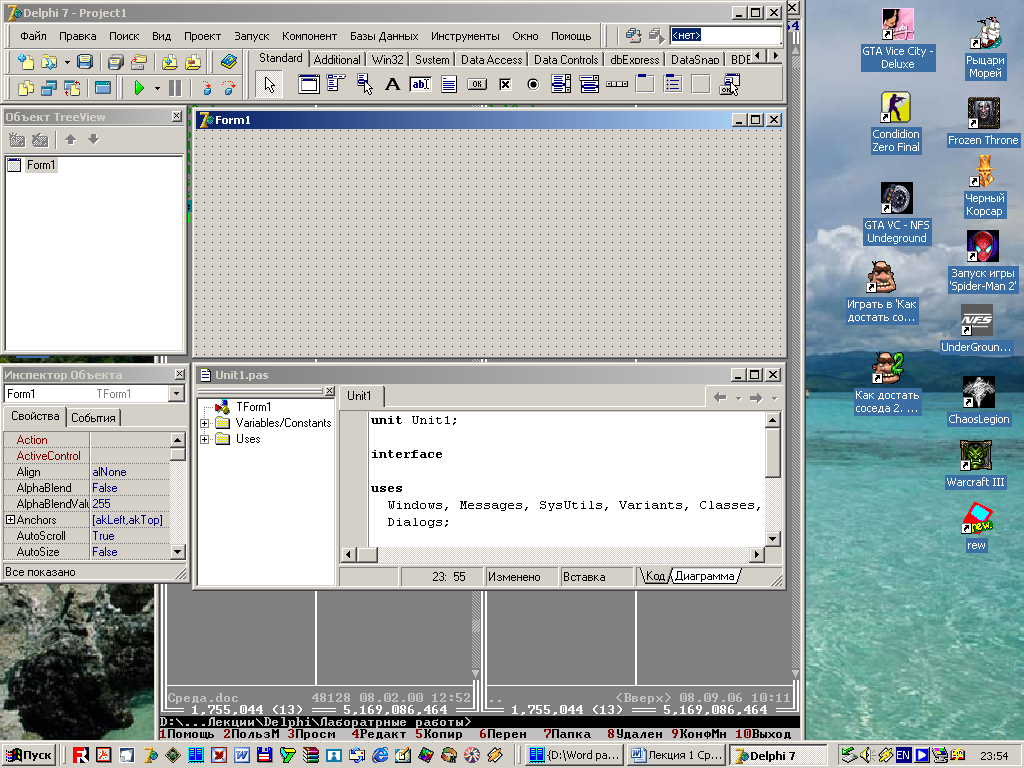
Task: Select the arrow pointer tool in palette
Action: click(x=269, y=84)
